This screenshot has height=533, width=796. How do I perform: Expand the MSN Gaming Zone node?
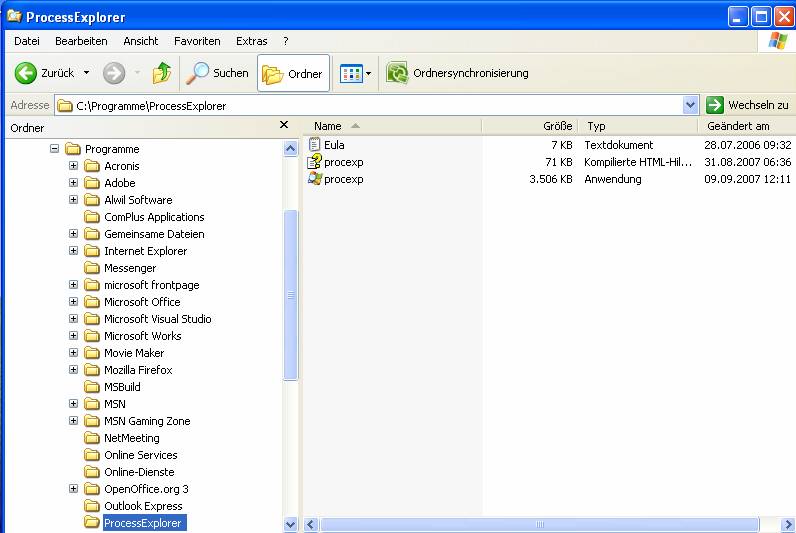click(x=74, y=421)
